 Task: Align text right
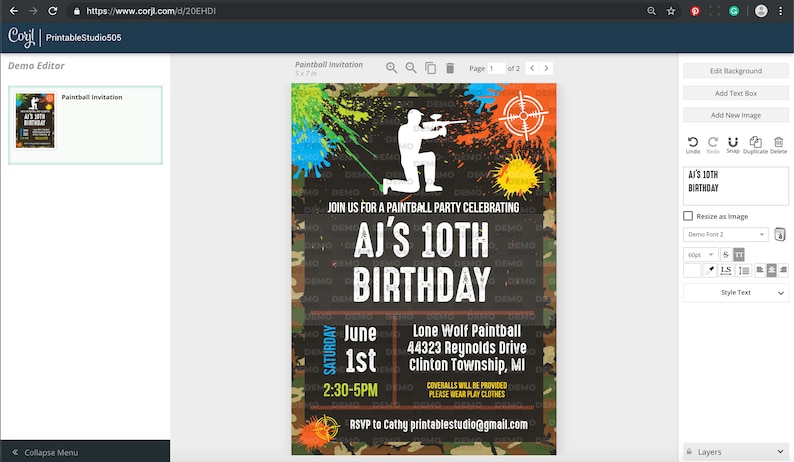click(783, 270)
